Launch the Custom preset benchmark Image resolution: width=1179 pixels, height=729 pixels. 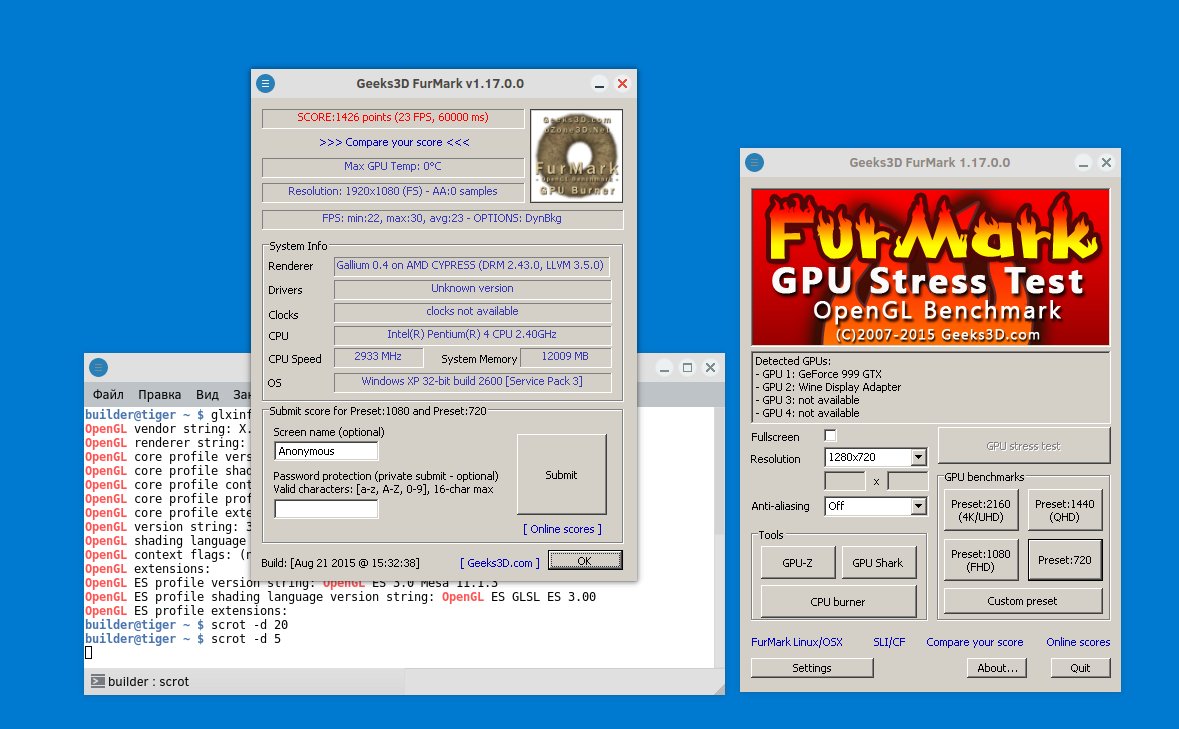(x=1023, y=601)
